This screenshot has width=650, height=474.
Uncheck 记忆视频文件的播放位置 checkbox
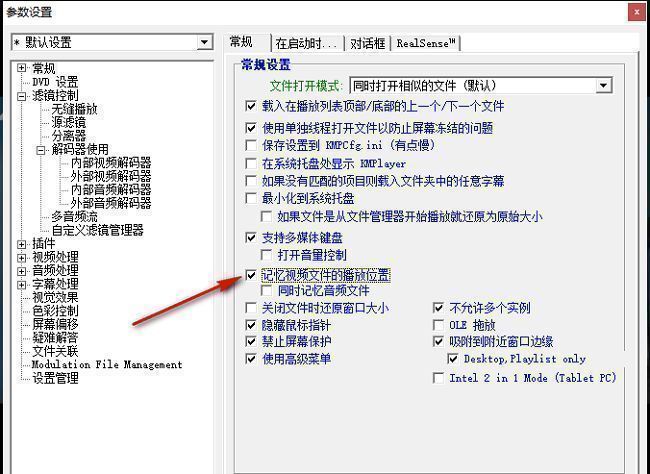251,275
